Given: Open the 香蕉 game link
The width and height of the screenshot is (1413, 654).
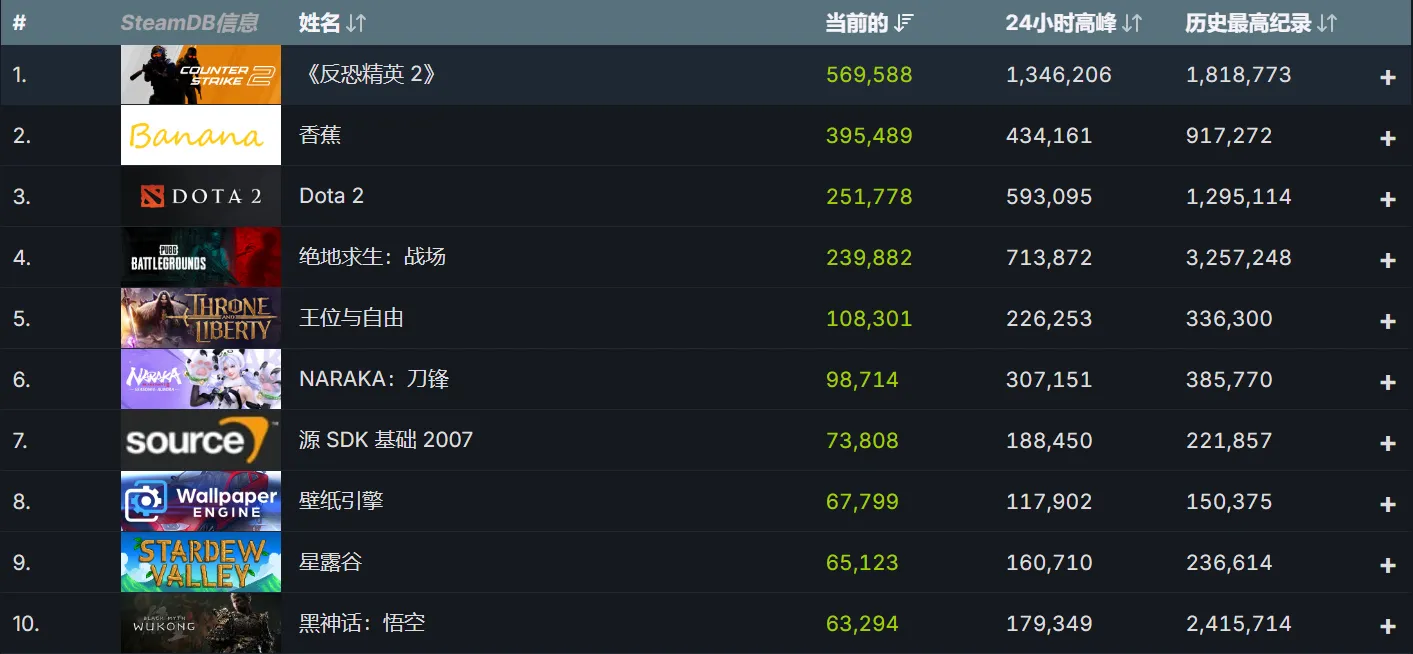Looking at the screenshot, I should [x=320, y=135].
